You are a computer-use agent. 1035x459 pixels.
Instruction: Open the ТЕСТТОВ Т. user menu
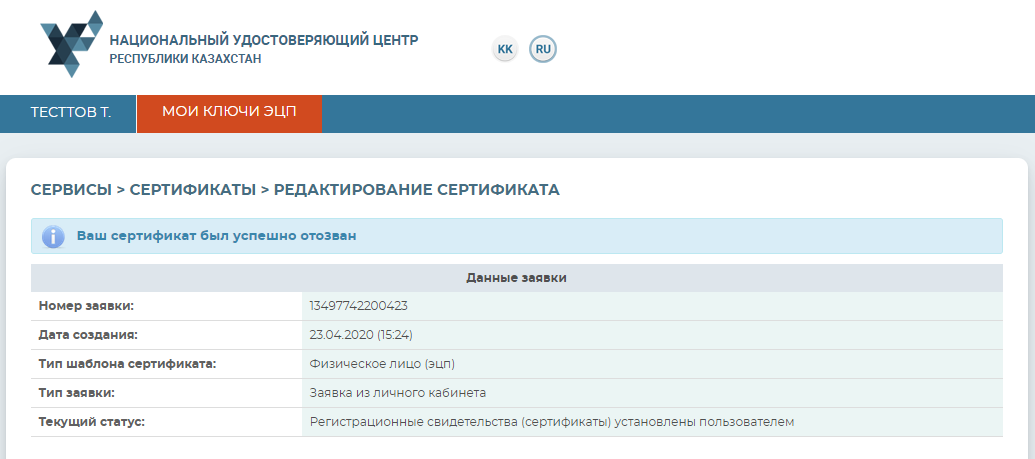tap(70, 113)
